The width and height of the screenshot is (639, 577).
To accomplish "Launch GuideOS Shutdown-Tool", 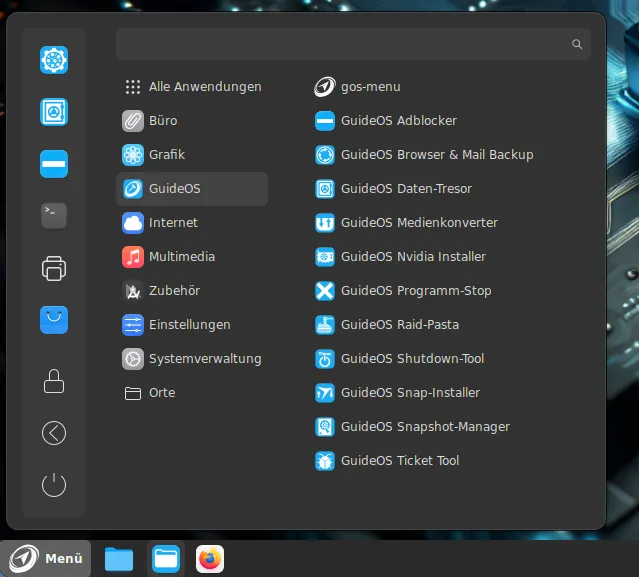I will [414, 359].
